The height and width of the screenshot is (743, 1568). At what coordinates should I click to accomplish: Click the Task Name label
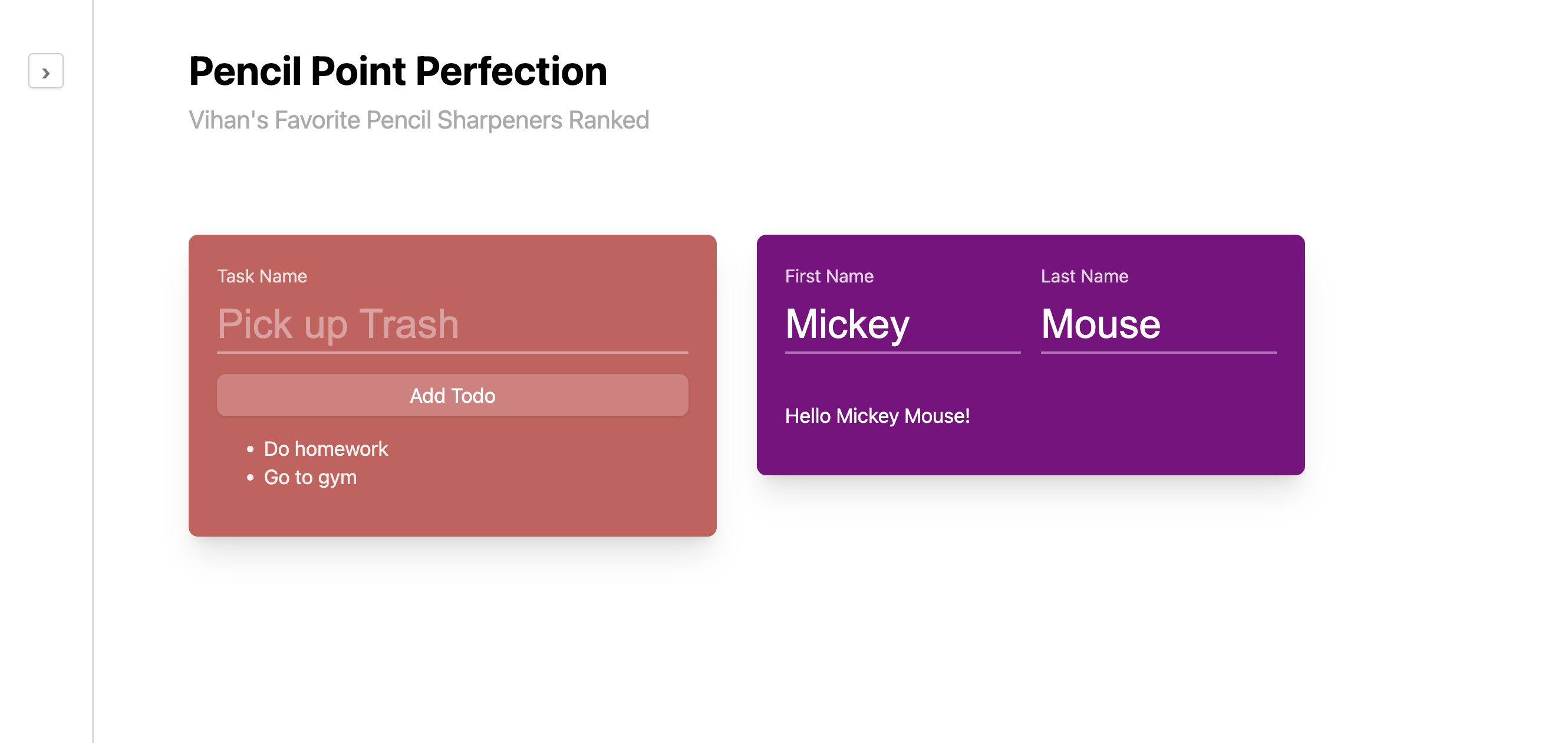click(x=262, y=277)
